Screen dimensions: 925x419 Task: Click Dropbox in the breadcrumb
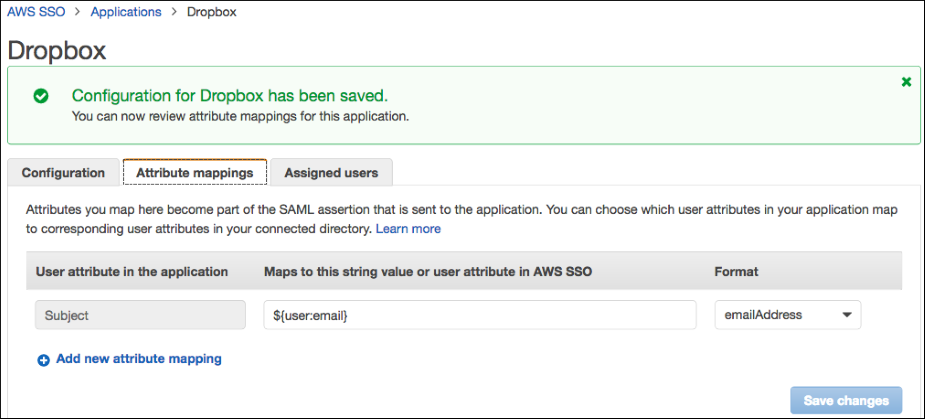tap(212, 12)
